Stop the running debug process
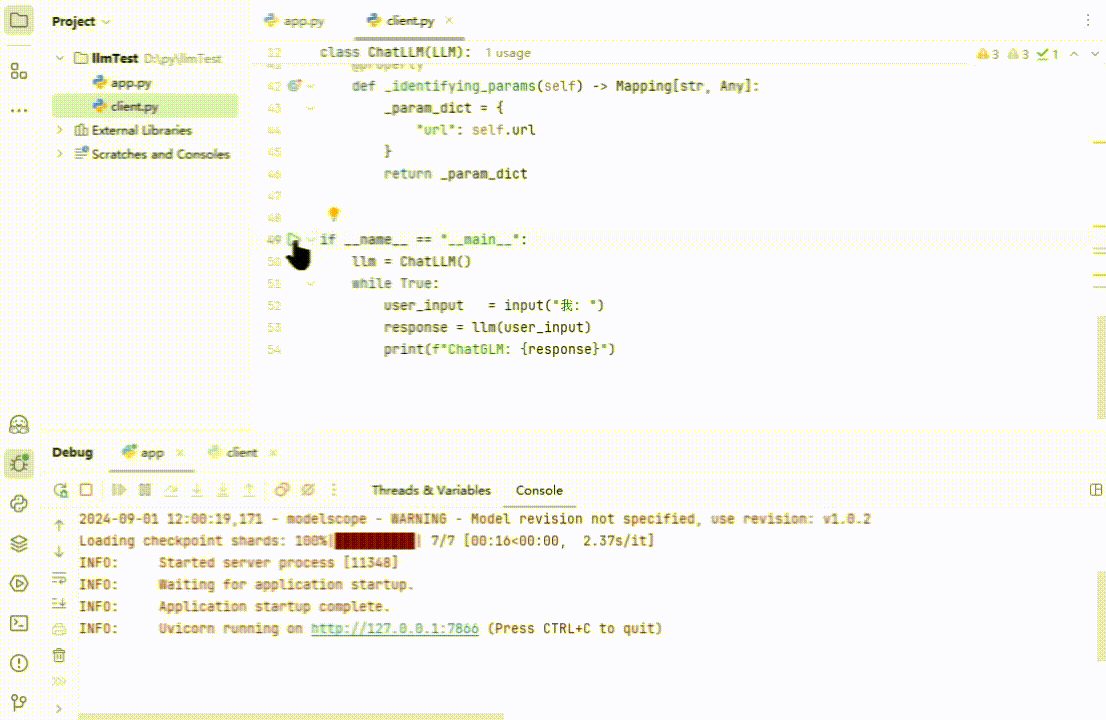This screenshot has width=1106, height=720. click(86, 489)
